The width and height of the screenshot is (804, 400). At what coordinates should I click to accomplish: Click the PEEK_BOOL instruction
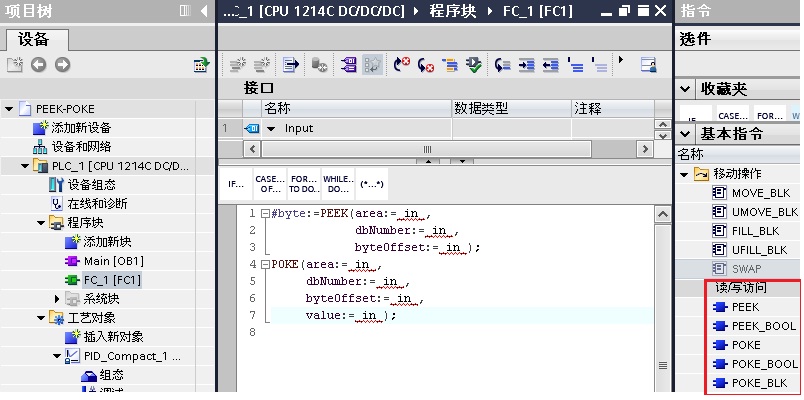764,326
